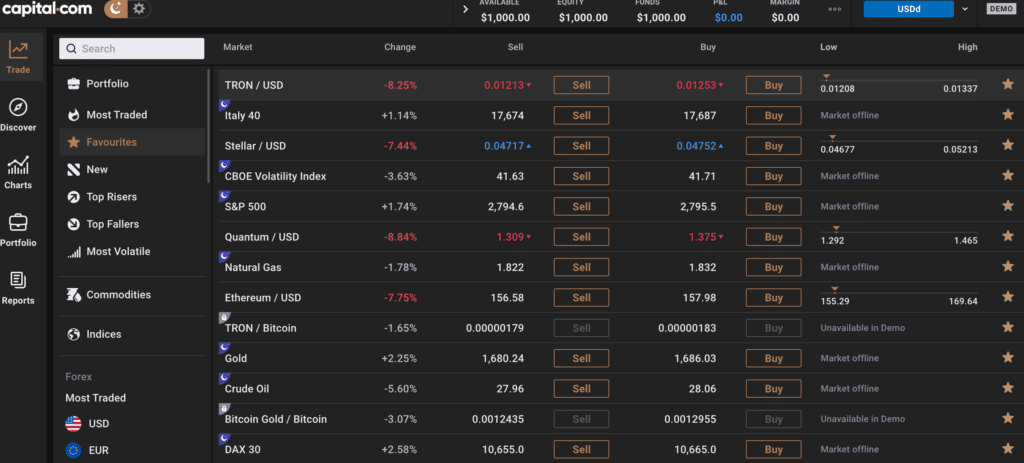
Task: Click the Ethereum / USD low-high range bar
Action: [x=899, y=296]
